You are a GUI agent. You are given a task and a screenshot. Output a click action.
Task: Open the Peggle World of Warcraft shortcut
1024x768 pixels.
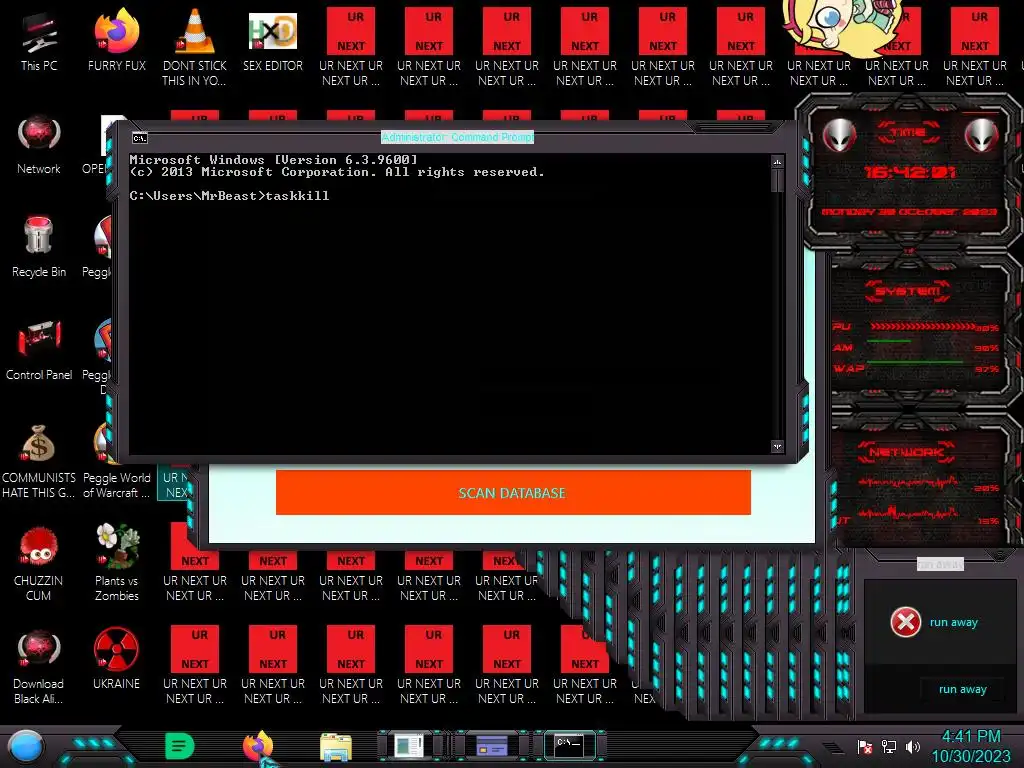click(116, 485)
